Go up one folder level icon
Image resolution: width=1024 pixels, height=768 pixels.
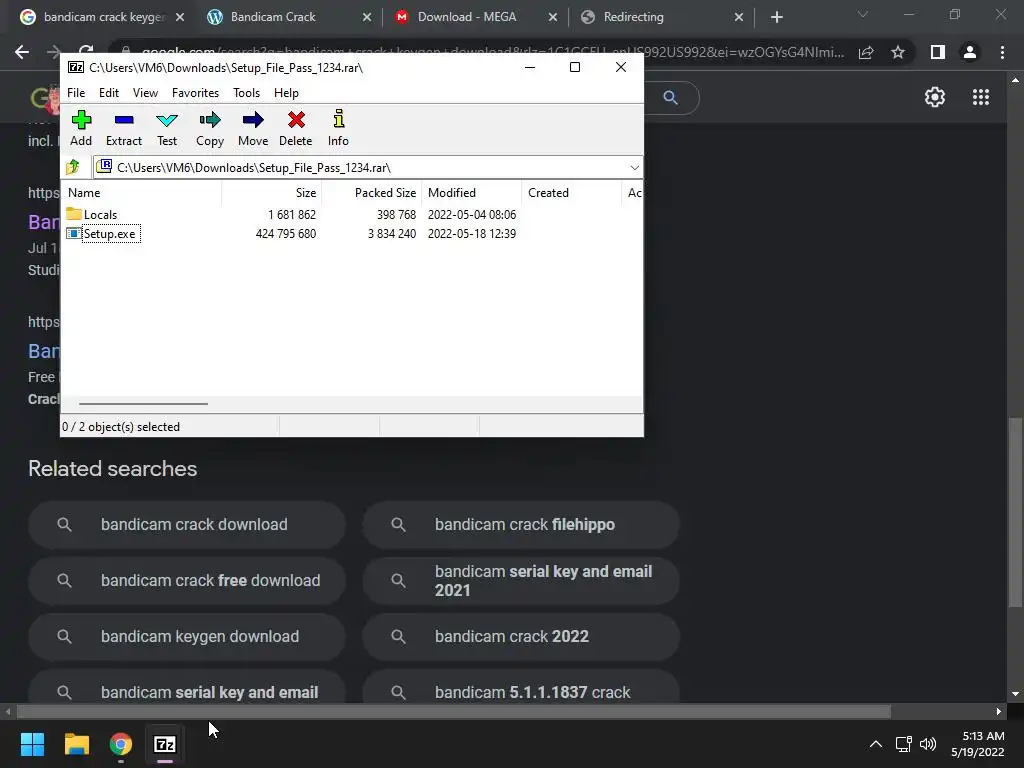[x=72, y=167]
